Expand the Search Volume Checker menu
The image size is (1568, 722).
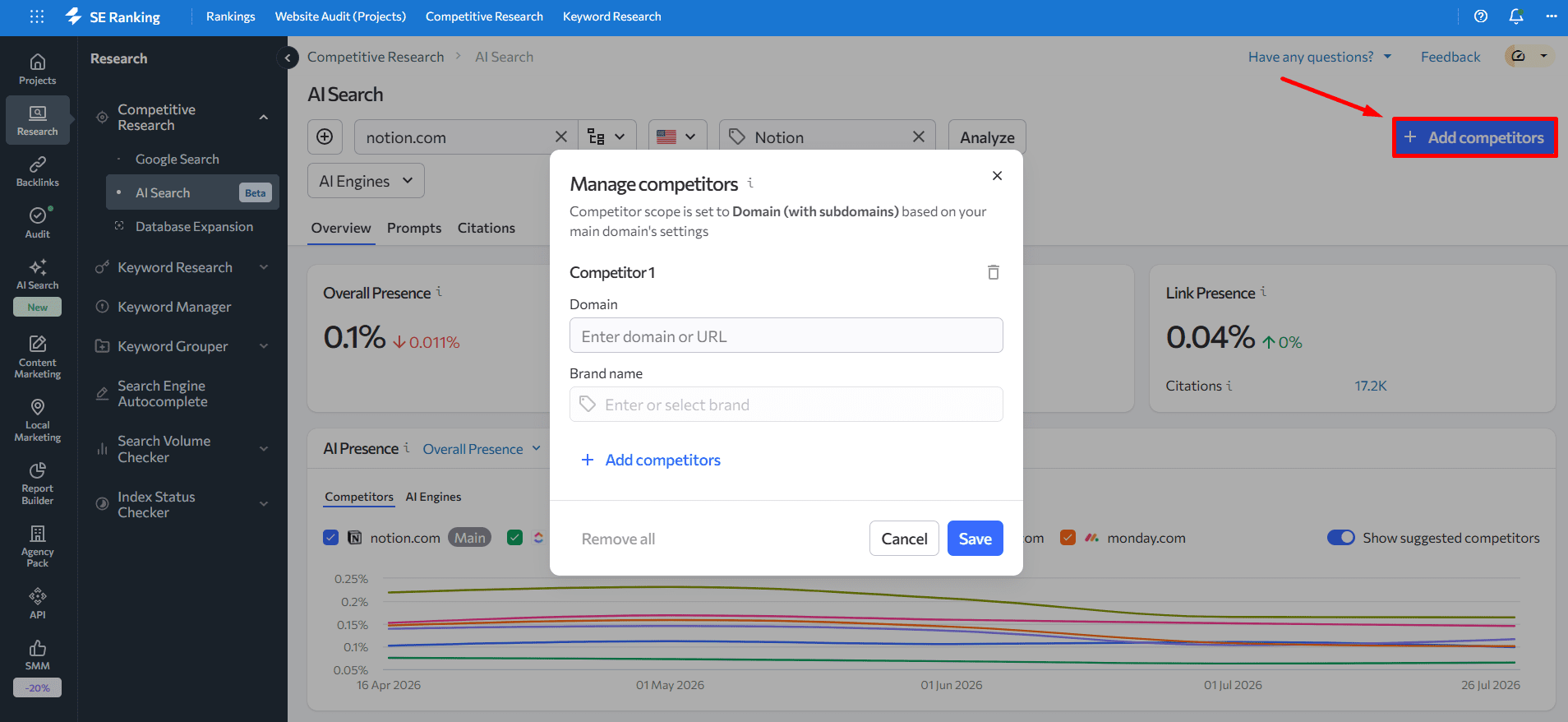tap(264, 449)
